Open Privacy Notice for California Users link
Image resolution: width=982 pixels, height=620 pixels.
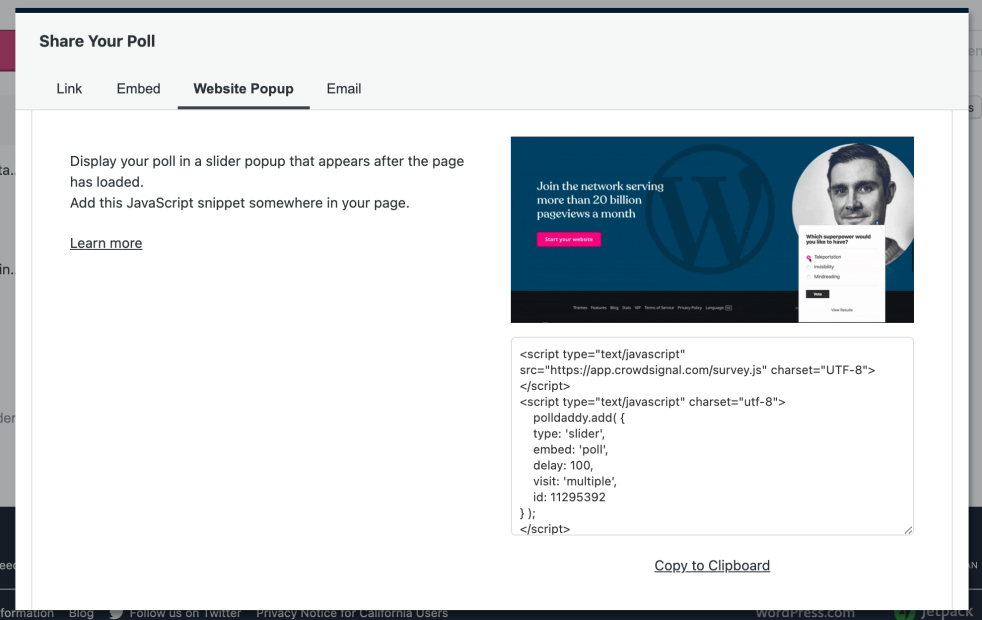[x=352, y=613]
